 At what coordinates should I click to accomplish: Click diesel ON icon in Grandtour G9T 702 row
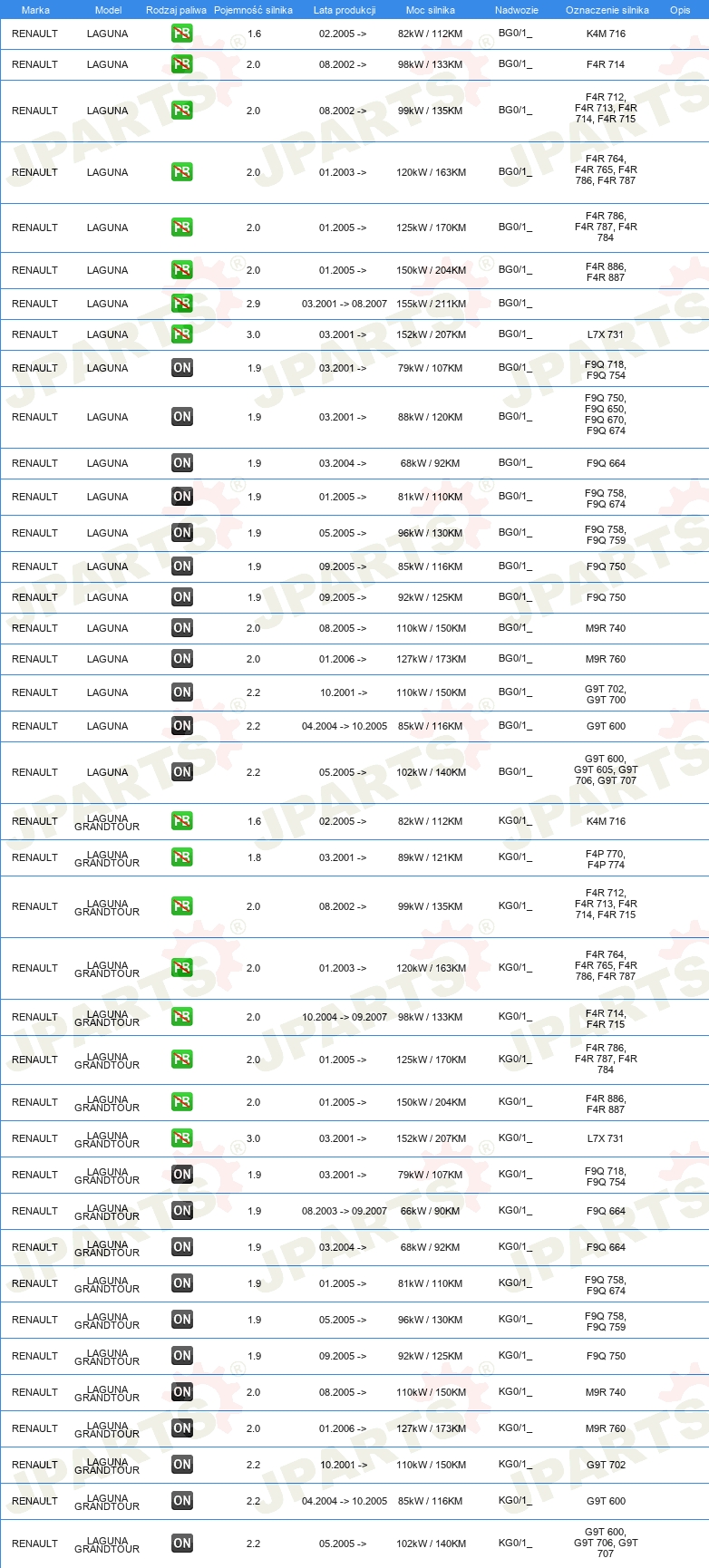[x=182, y=1465]
